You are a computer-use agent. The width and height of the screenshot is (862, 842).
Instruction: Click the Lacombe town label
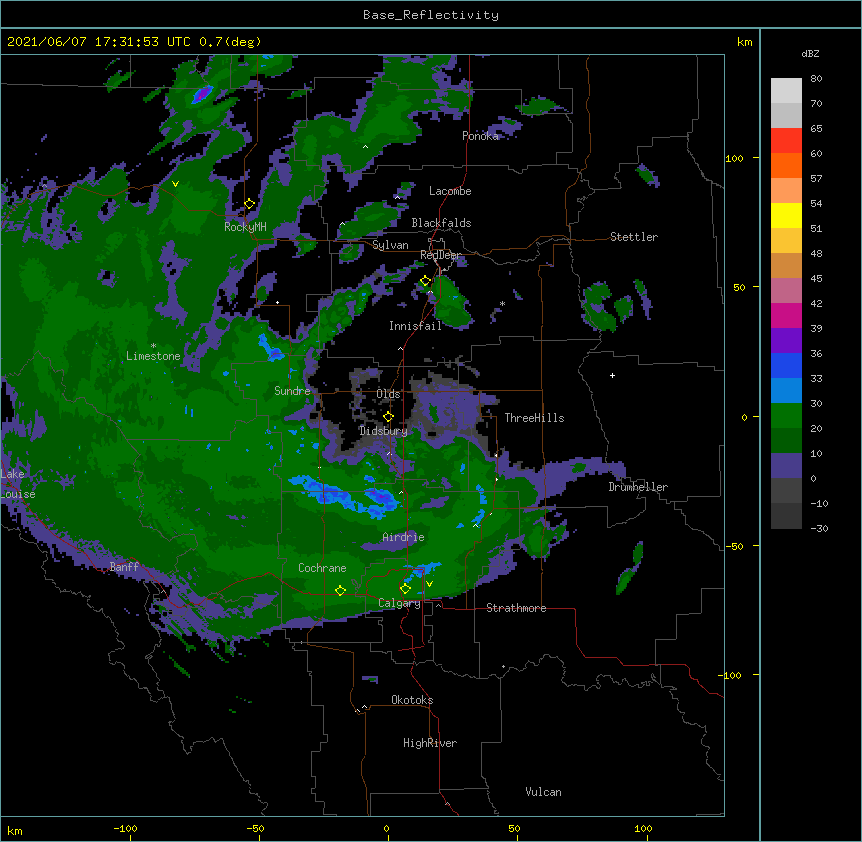[450, 191]
